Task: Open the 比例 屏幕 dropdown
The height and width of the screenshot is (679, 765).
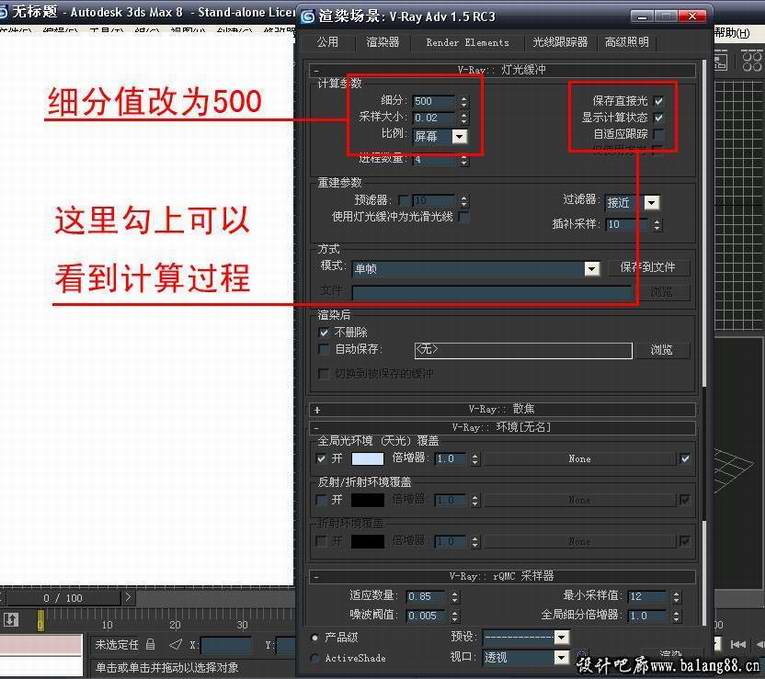Action: (460, 137)
